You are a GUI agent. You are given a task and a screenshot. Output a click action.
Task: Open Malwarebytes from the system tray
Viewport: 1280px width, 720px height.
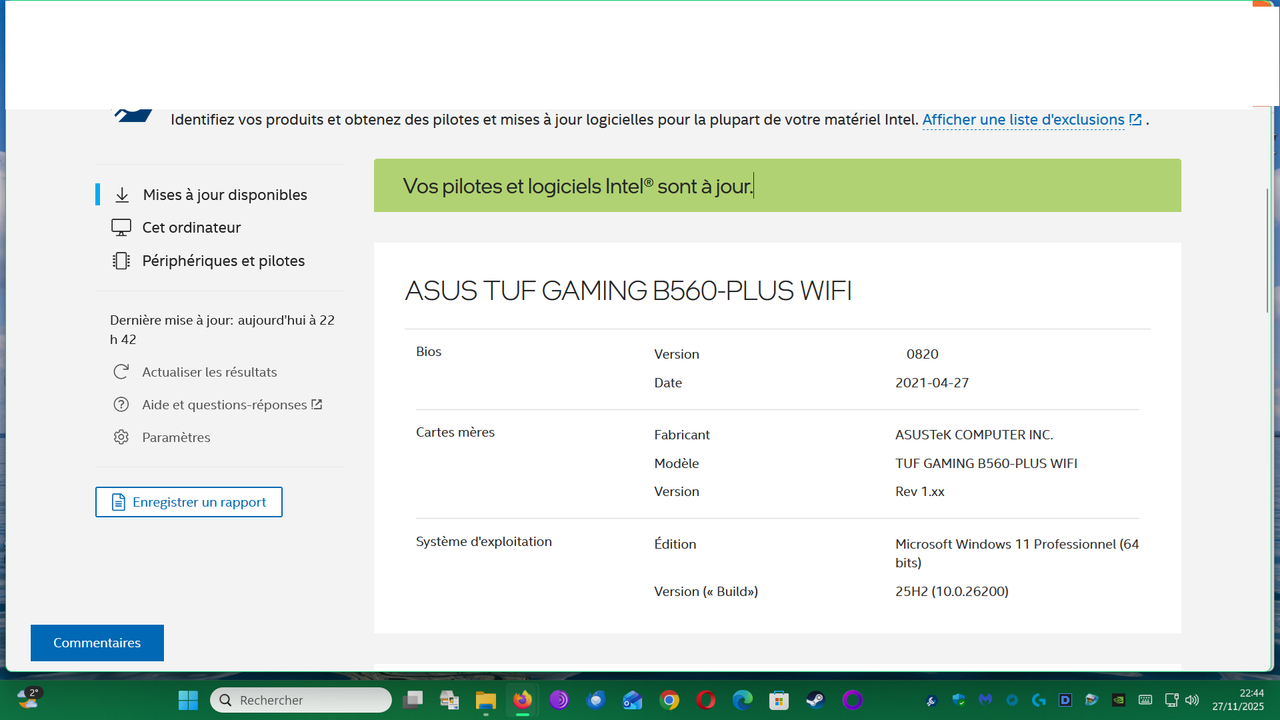(984, 700)
